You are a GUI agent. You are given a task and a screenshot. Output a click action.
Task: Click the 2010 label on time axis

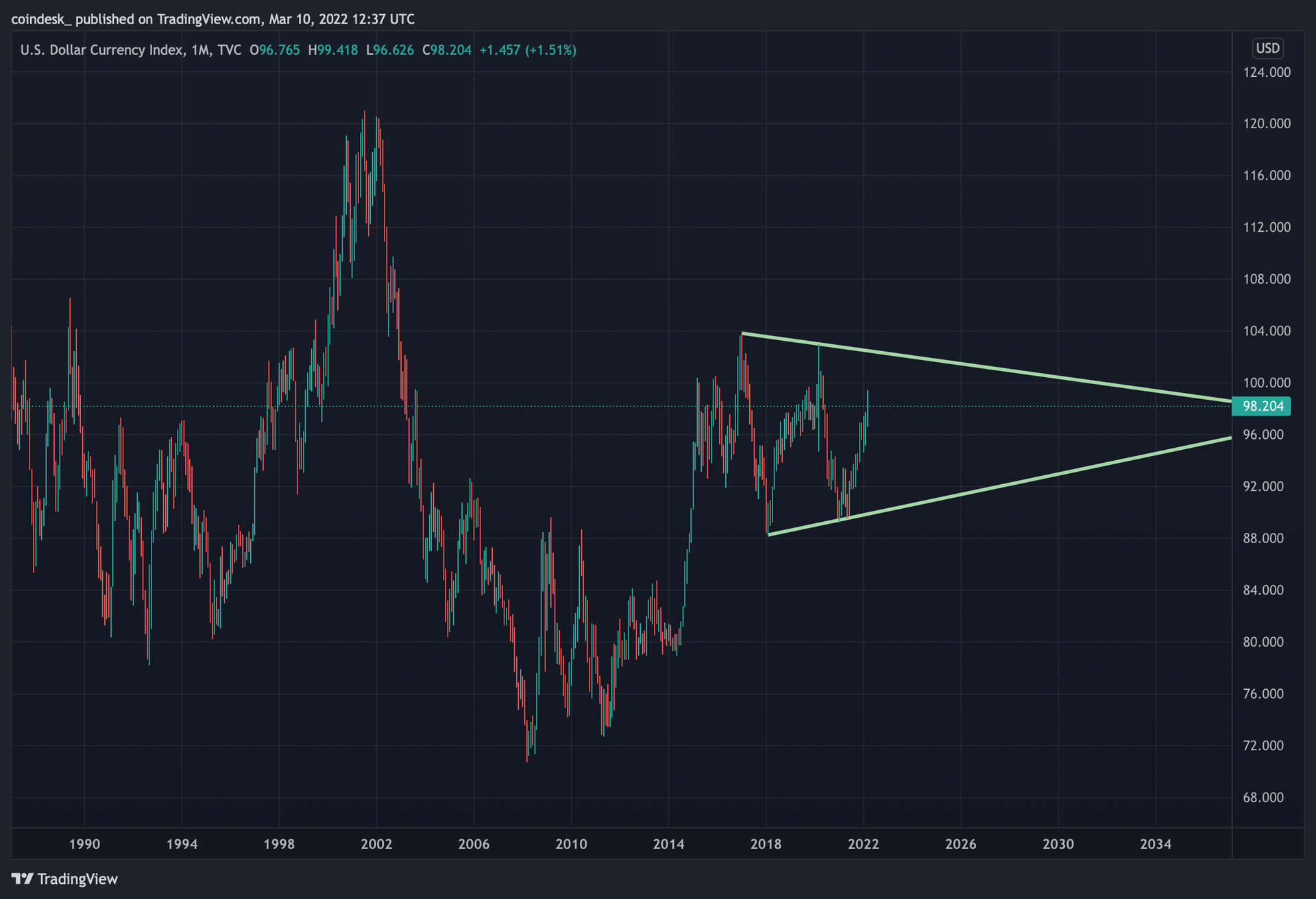tap(571, 844)
